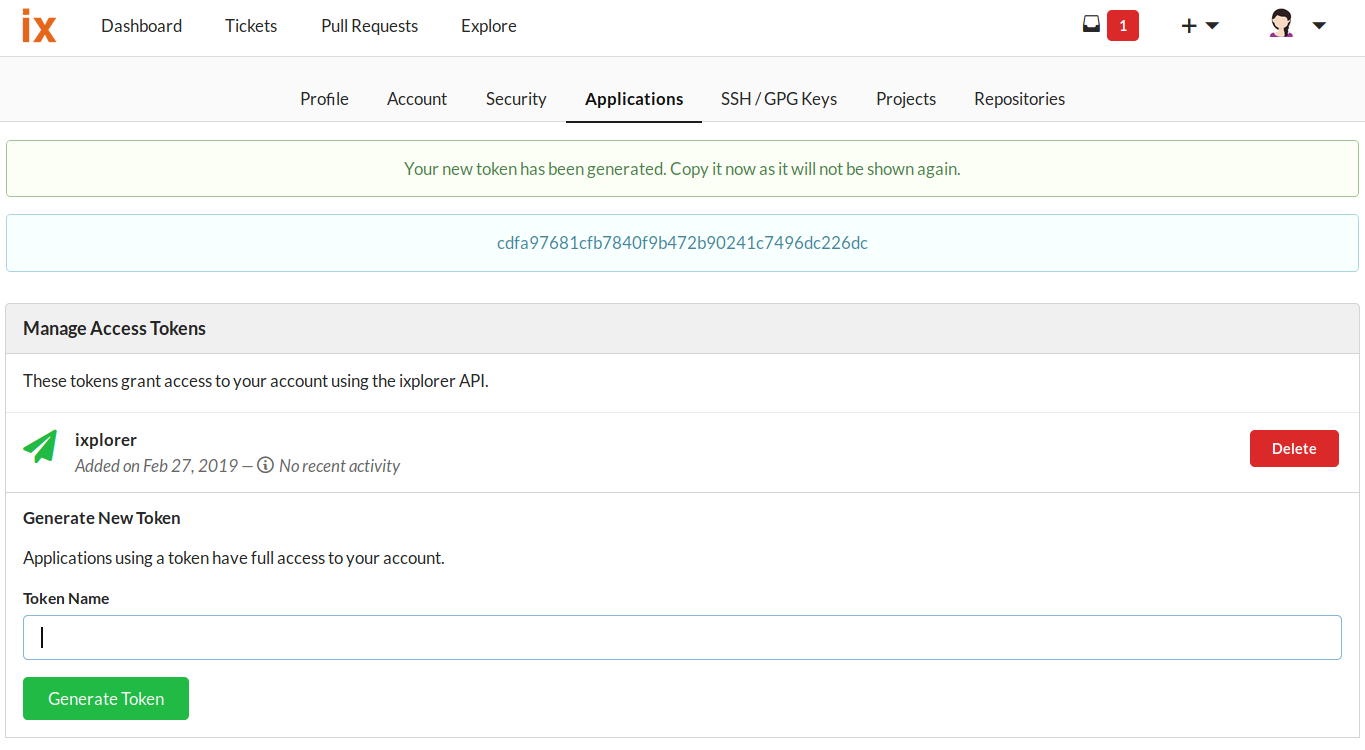Image resolution: width=1365 pixels, height=750 pixels.
Task: Delete the ixplorer access token
Action: [x=1294, y=448]
